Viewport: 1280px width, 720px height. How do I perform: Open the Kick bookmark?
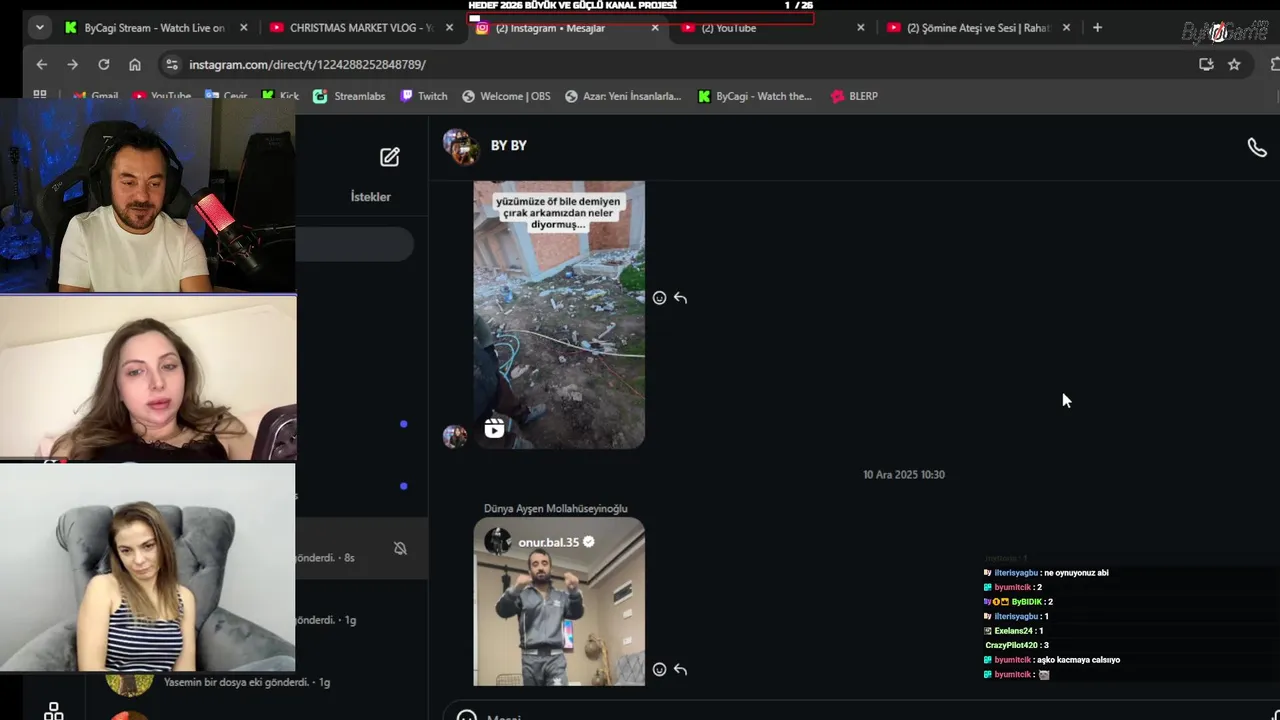coord(279,96)
